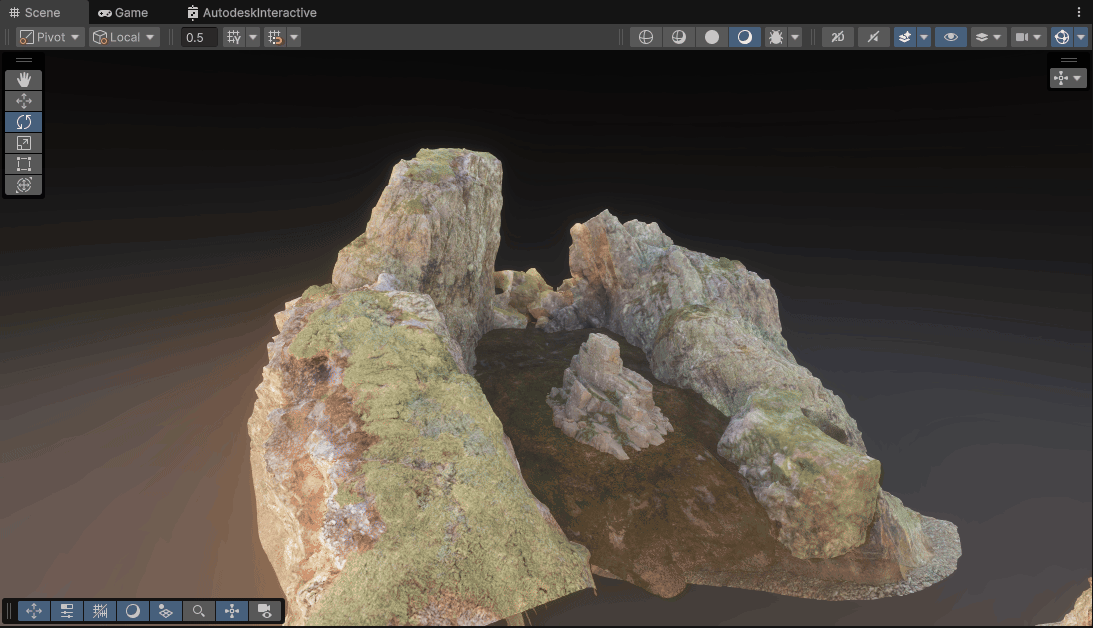The width and height of the screenshot is (1093, 628).
Task: Choose the Scale tool
Action: pos(24,143)
